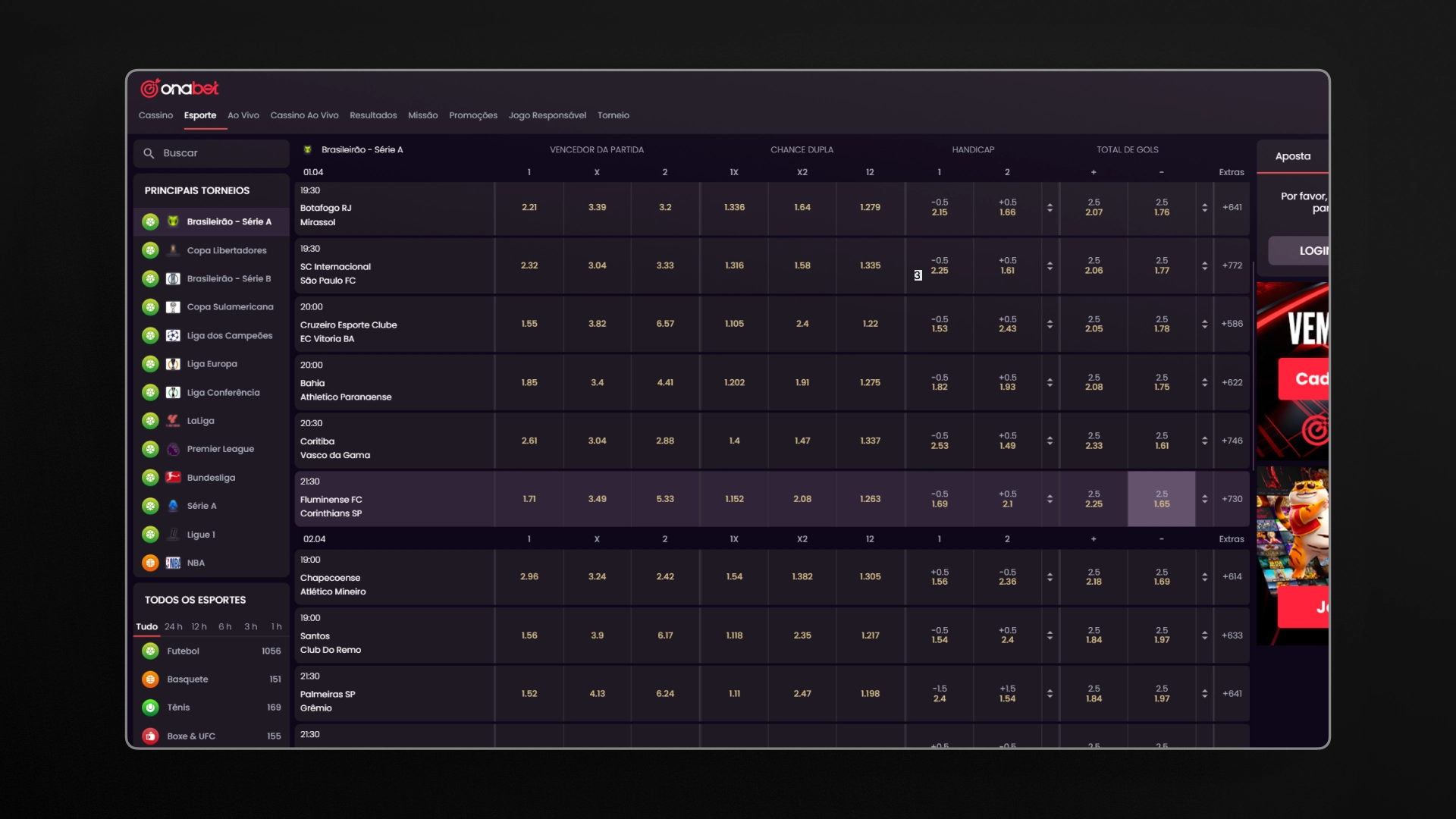
Task: Select Botafogo RJ win odd 2.21
Action: coord(529,207)
